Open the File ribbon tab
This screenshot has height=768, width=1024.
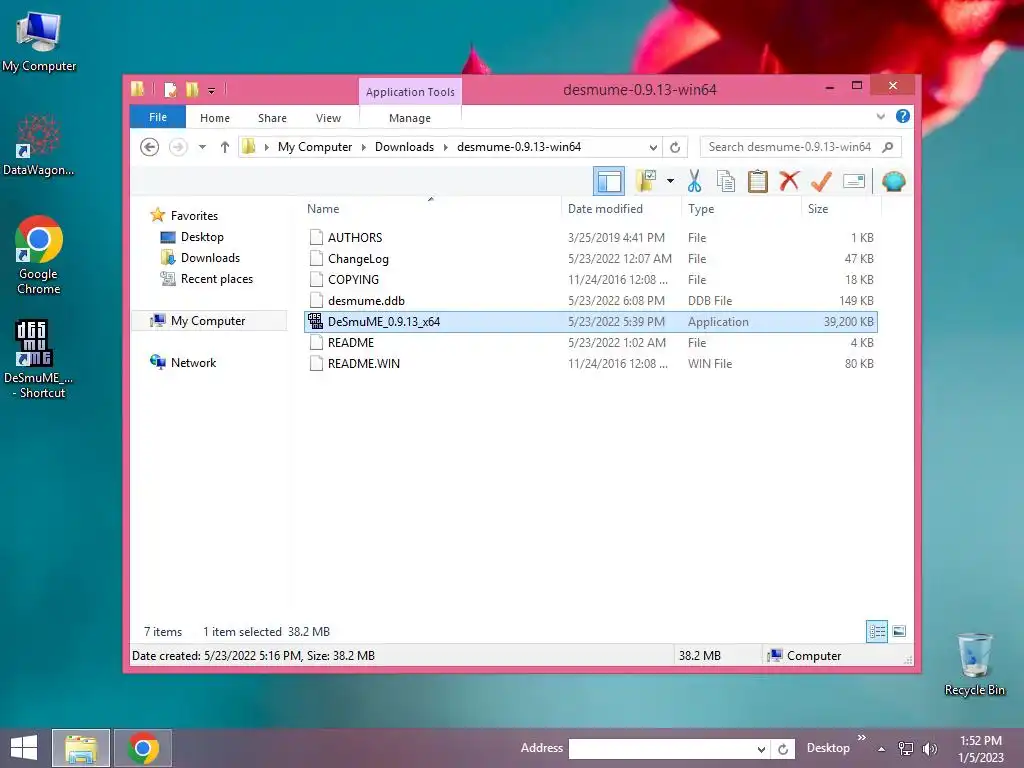(158, 117)
